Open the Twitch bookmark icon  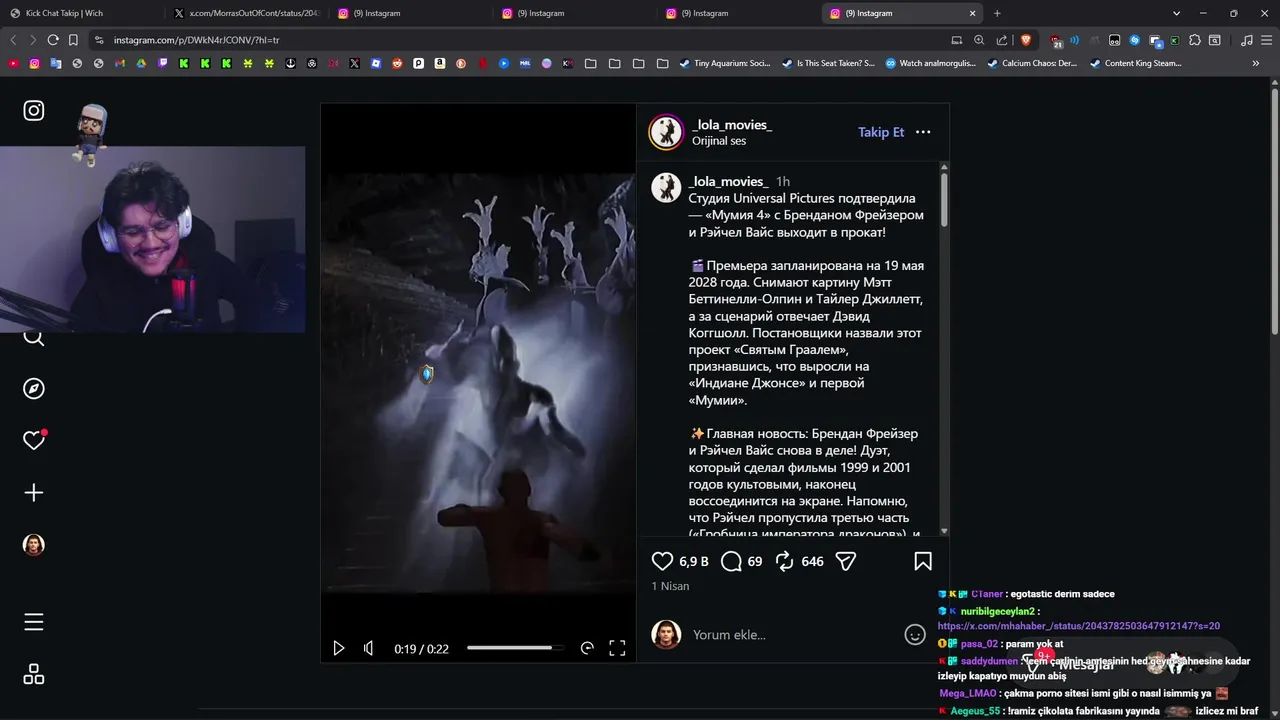163,63
